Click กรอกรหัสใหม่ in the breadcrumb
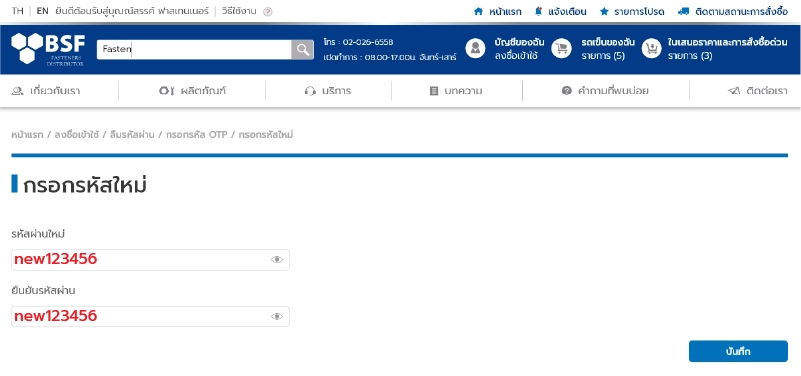 tap(266, 135)
